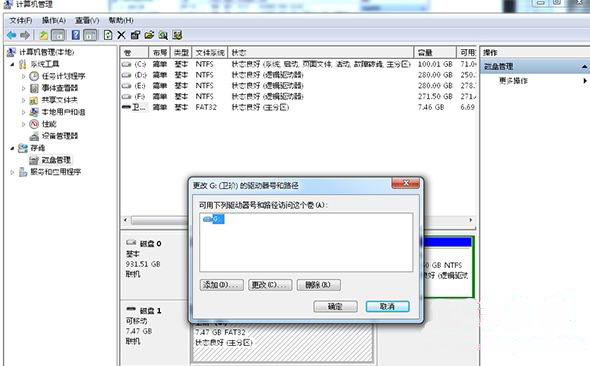Select the 磁盘 1 removable disk label
Screen dimensions: 590x366
151,311
